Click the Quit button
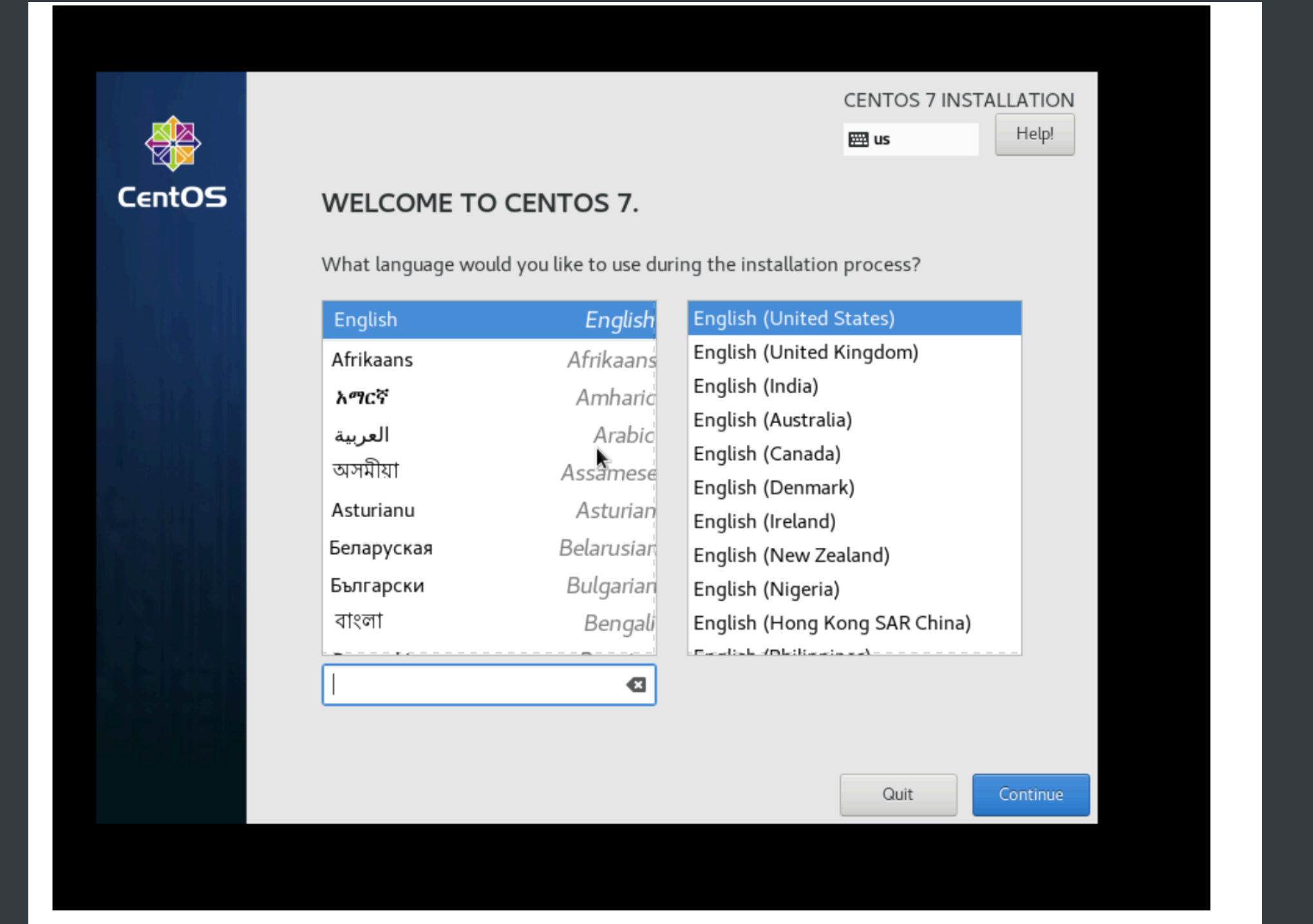 click(x=897, y=795)
